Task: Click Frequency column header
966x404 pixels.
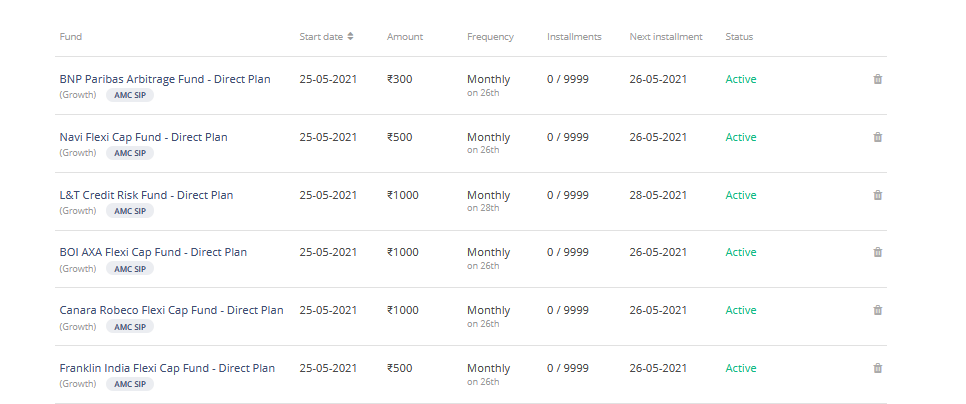Action: 490,36
